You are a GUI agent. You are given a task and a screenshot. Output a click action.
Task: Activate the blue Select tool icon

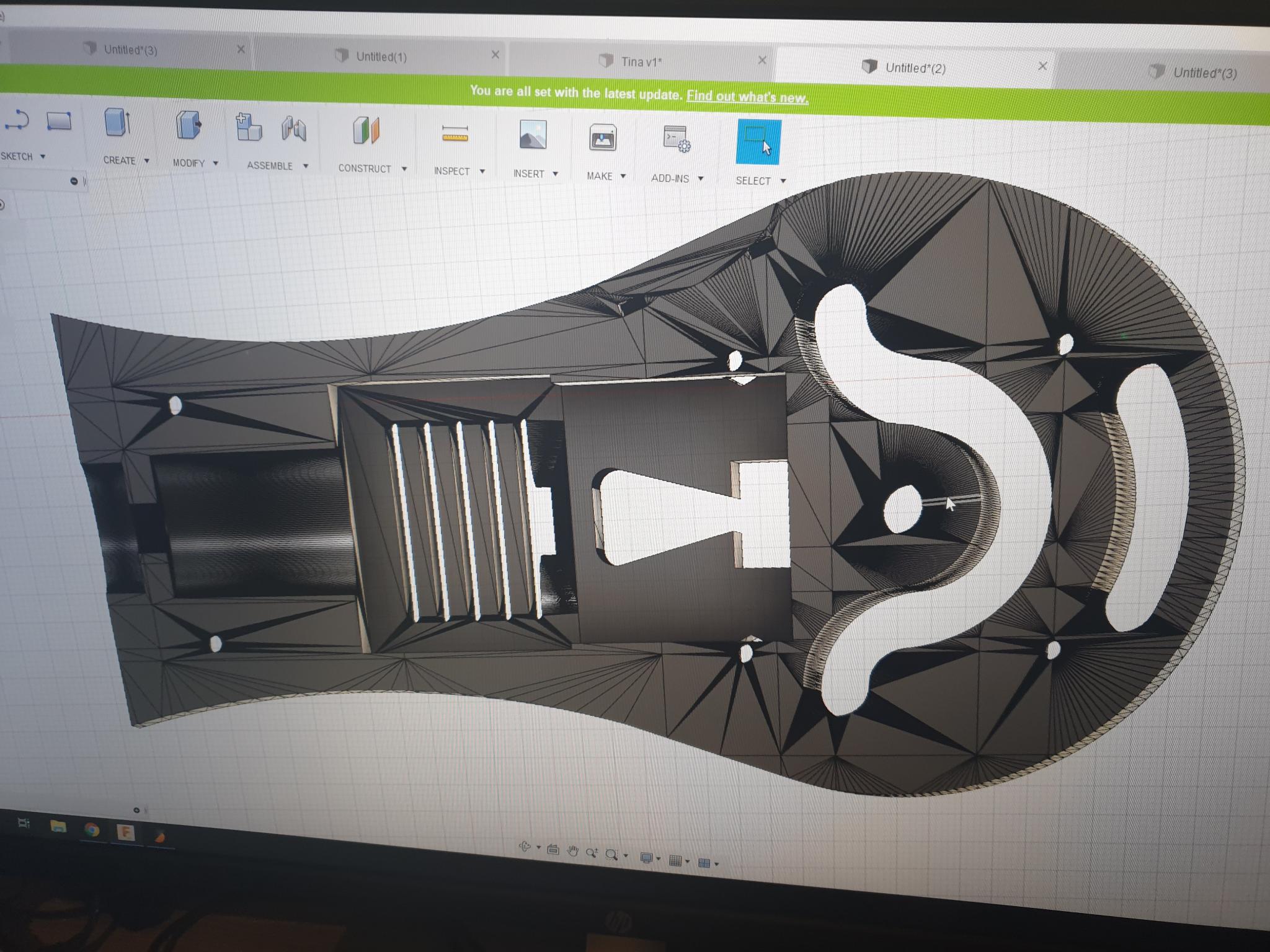(x=758, y=142)
